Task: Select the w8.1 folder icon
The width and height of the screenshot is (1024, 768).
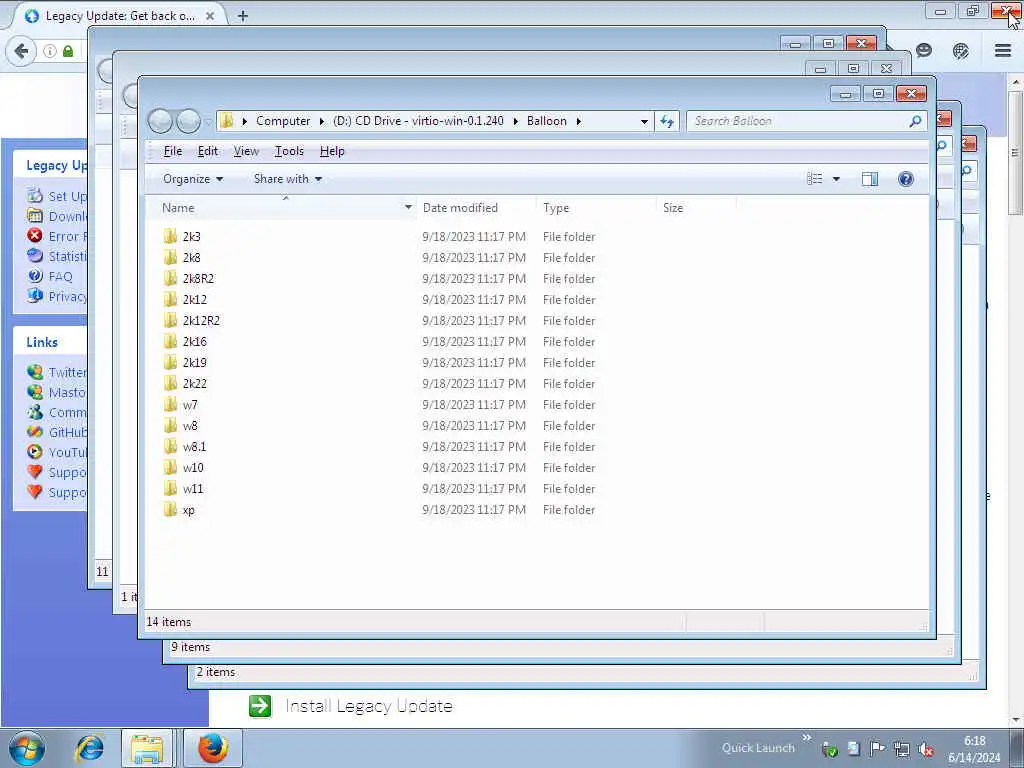Action: [x=170, y=446]
